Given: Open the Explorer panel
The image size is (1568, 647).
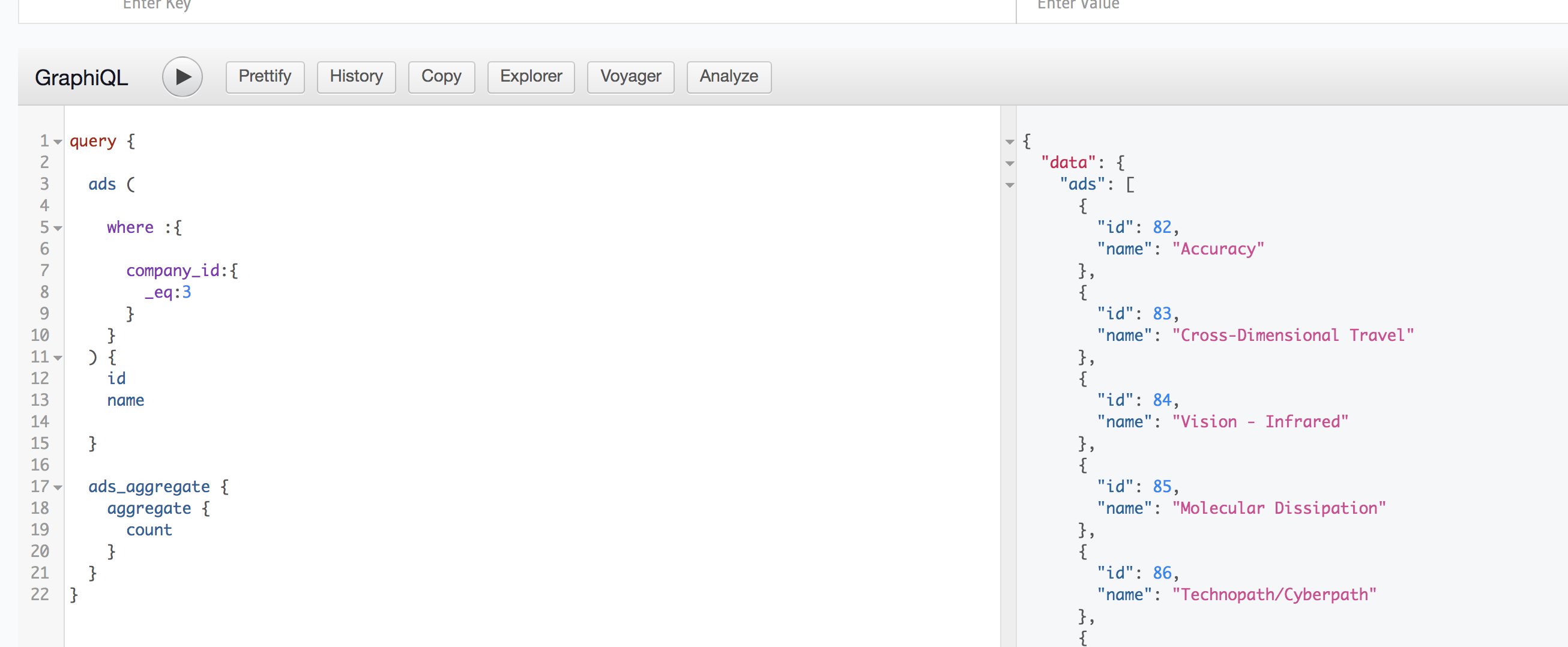Looking at the screenshot, I should [x=531, y=77].
